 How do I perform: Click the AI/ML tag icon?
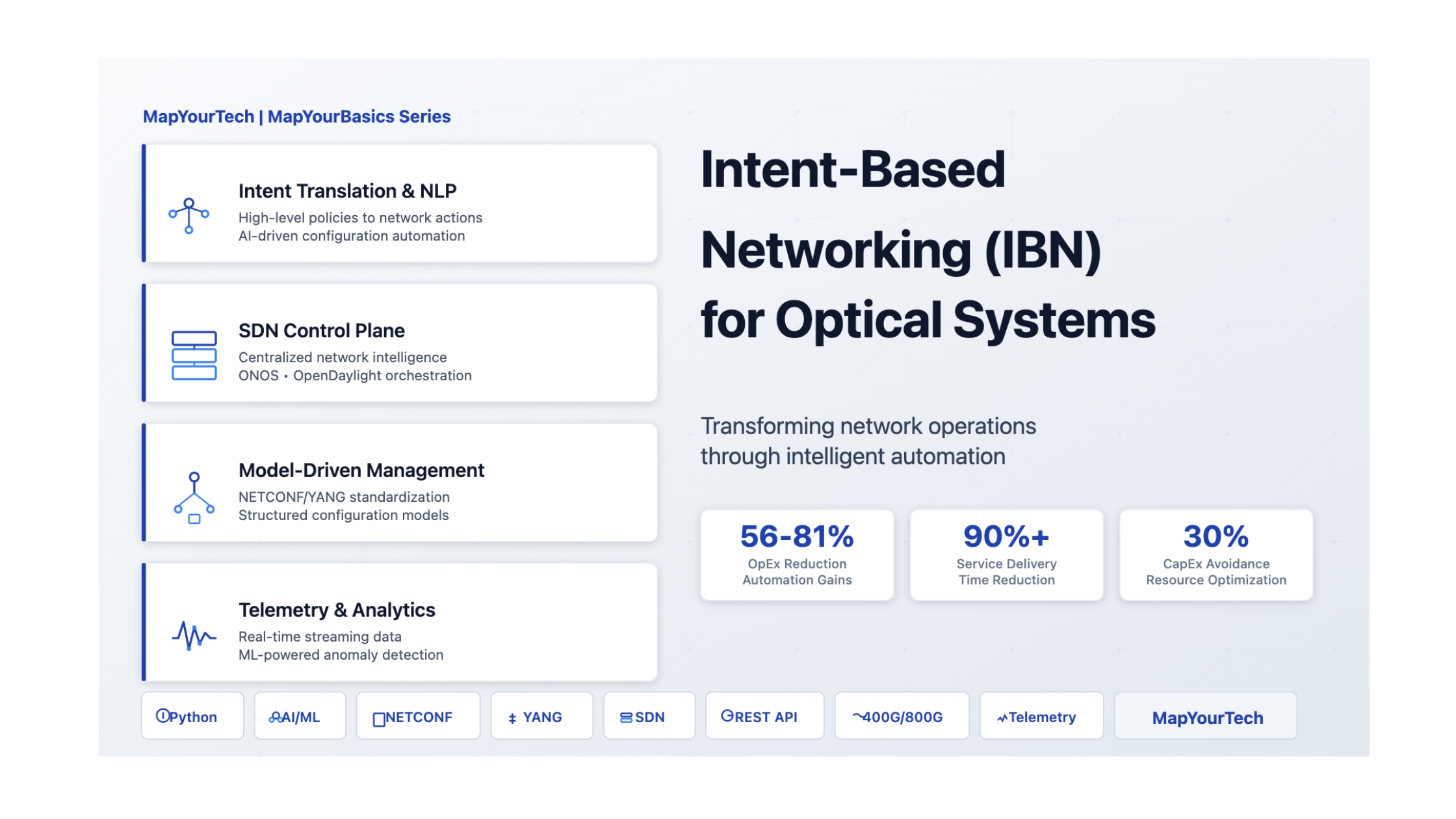pos(276,717)
